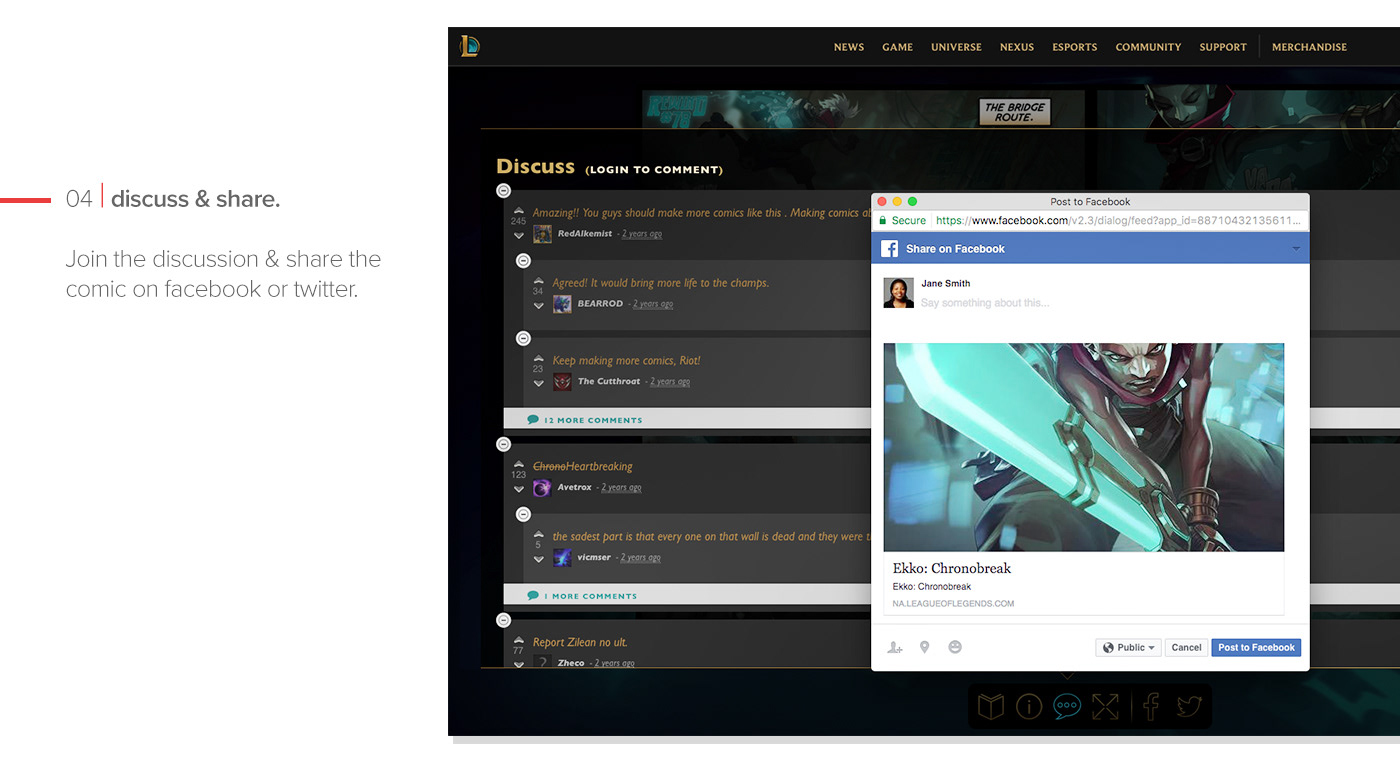Open the Public audience dropdown

1128,648
